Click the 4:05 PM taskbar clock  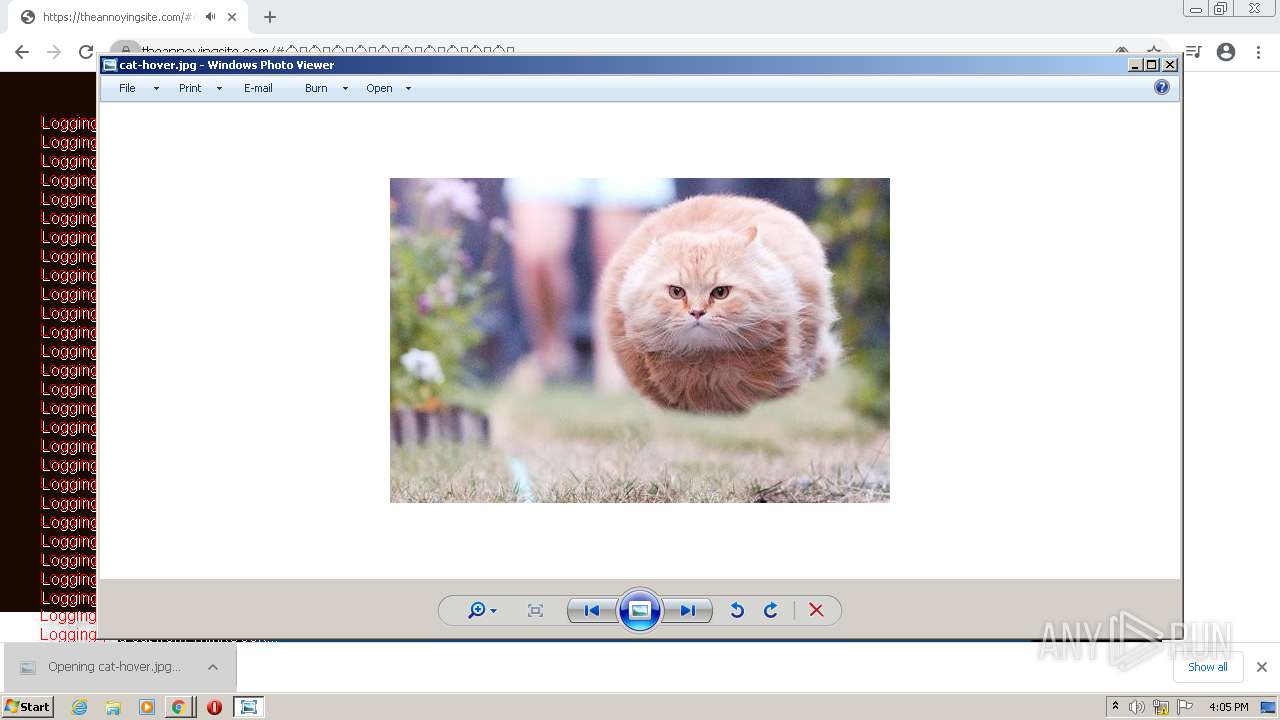tap(1228, 707)
